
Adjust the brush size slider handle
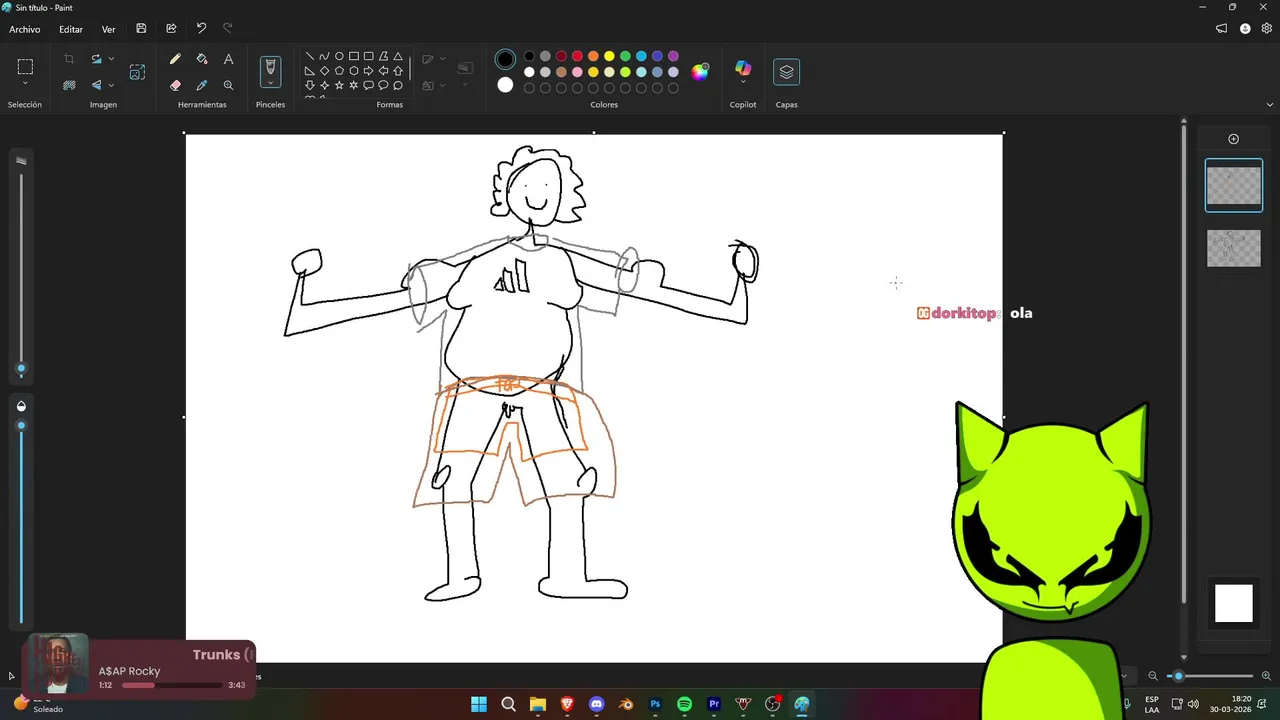coord(21,369)
